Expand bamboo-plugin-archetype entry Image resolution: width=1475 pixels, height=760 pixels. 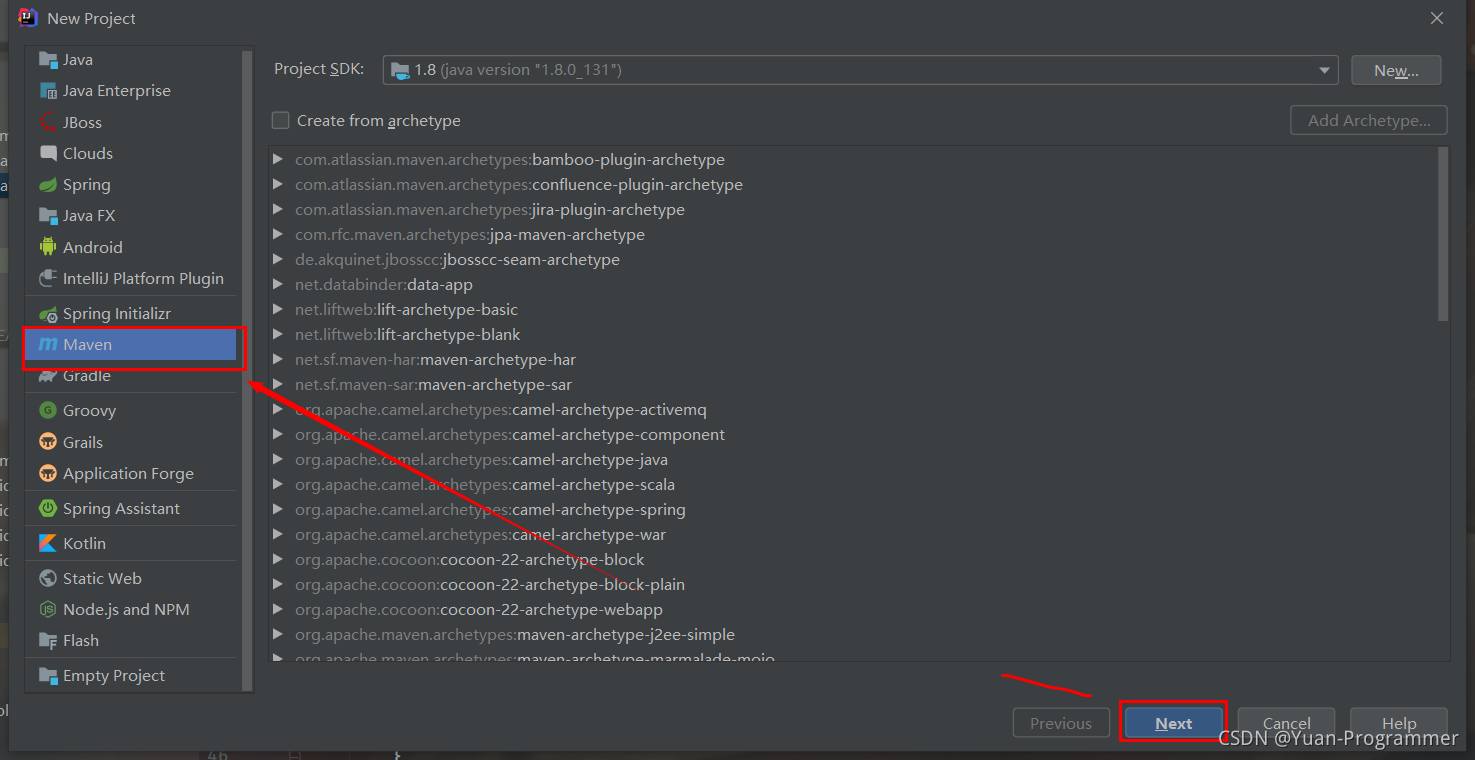pyautogui.click(x=277, y=159)
